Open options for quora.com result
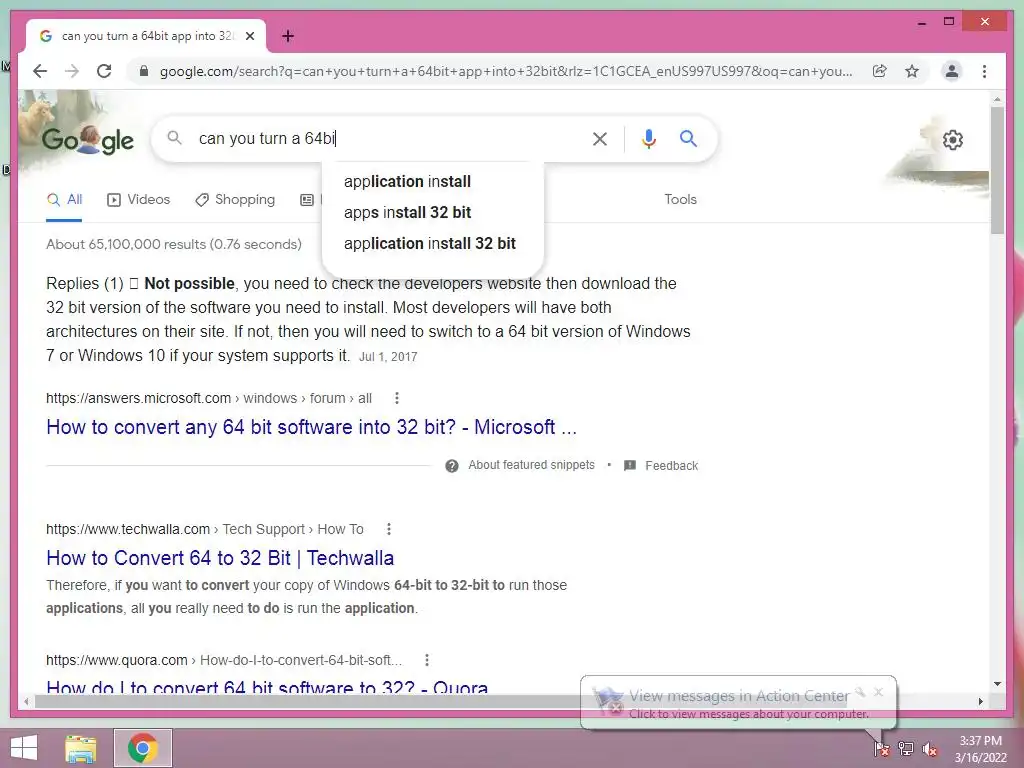Viewport: 1024px width, 768px height. 426,660
